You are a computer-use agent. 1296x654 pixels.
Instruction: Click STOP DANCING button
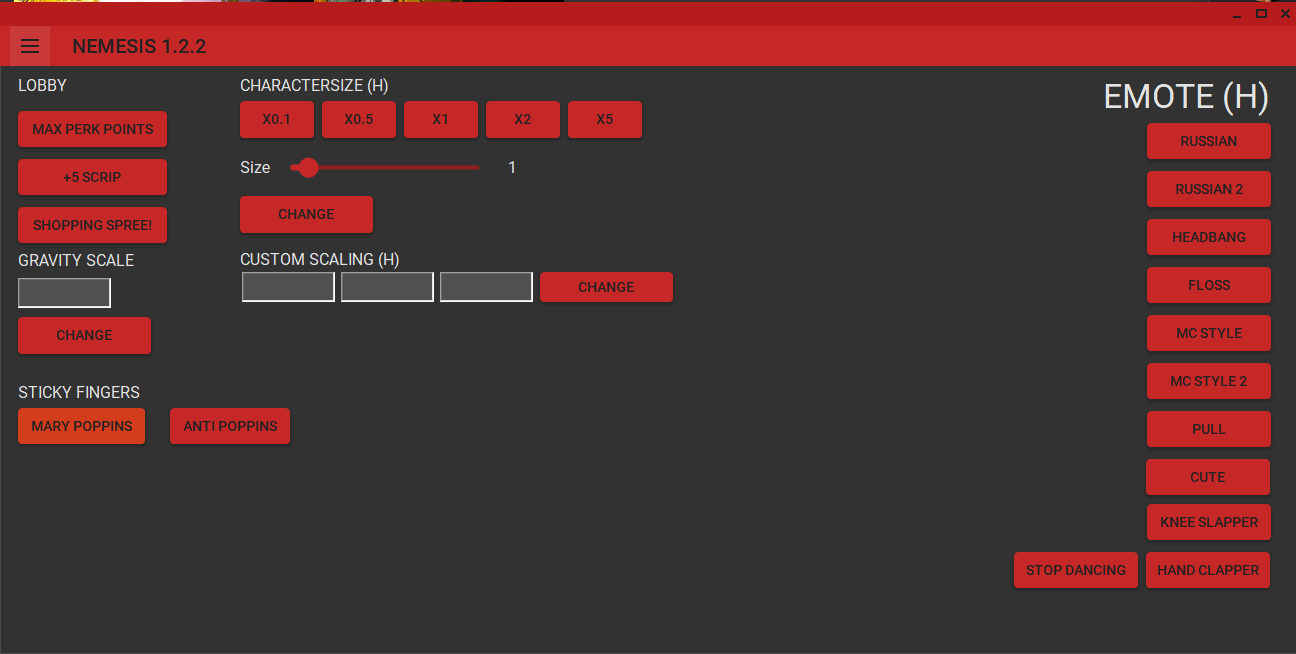point(1076,570)
